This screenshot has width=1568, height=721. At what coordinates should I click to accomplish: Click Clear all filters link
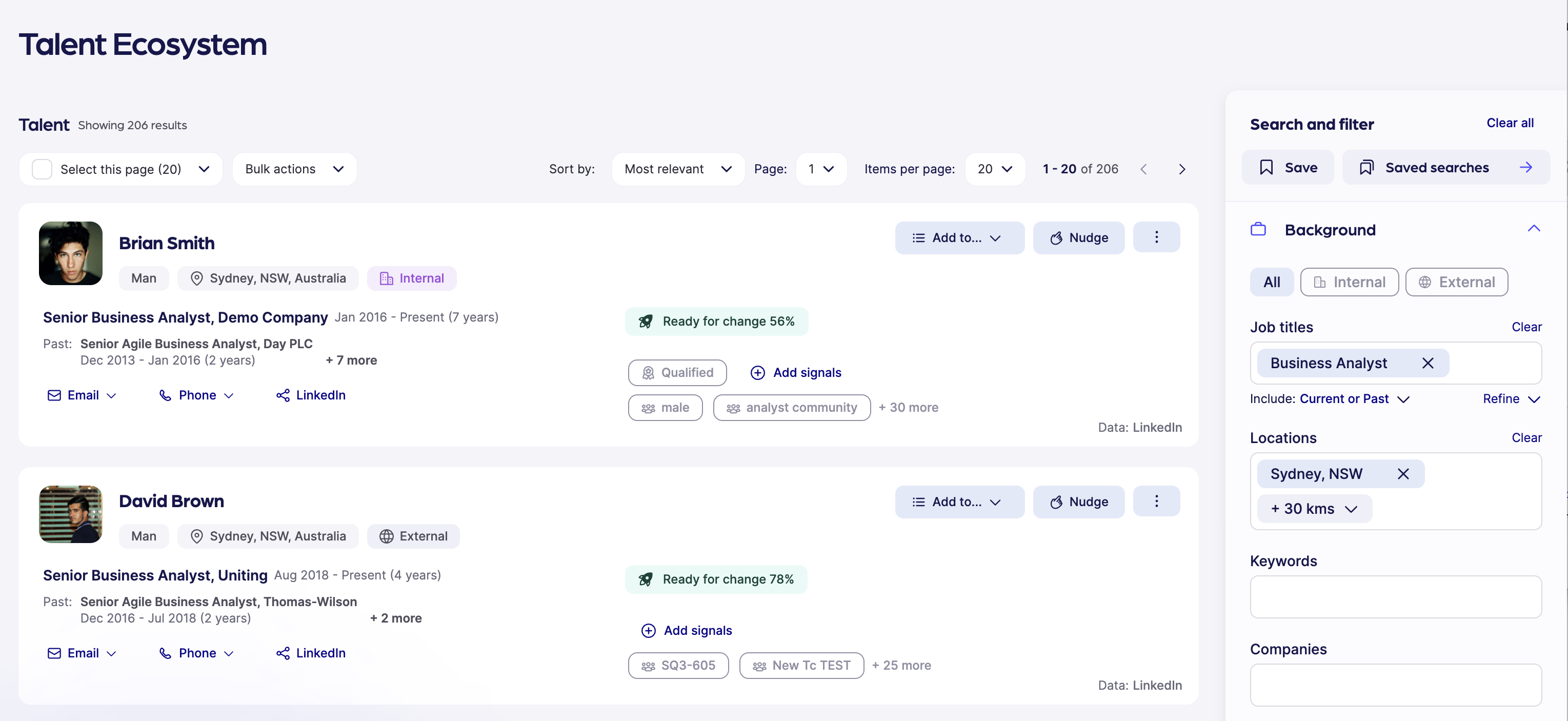[x=1510, y=123]
